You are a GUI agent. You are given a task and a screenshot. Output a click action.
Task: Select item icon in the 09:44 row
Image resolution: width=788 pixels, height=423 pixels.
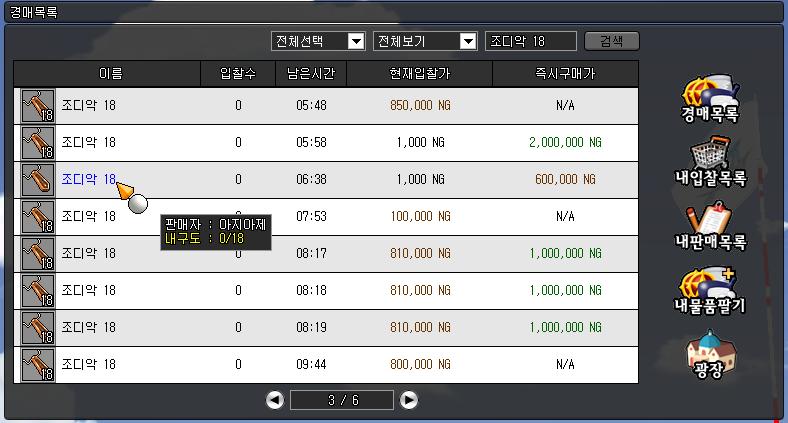pos(38,365)
